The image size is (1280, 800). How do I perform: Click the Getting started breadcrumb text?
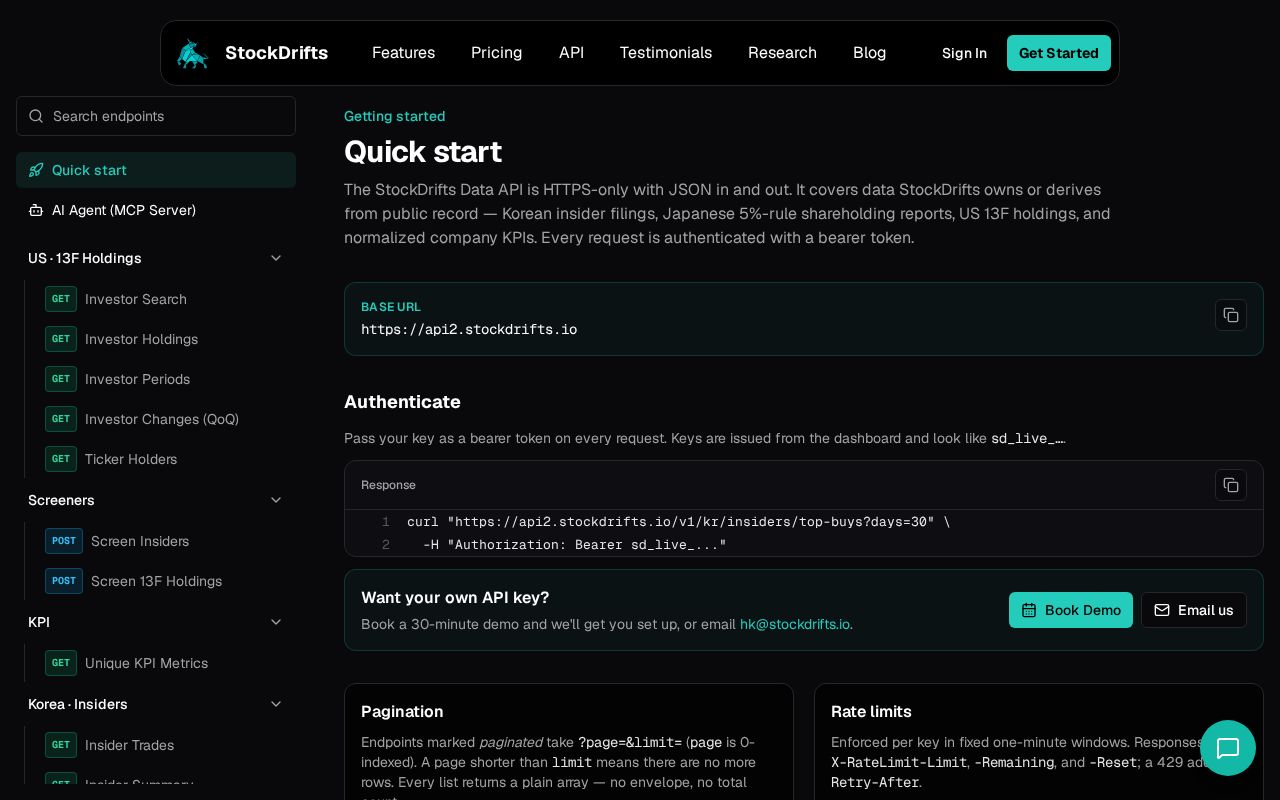(x=394, y=116)
